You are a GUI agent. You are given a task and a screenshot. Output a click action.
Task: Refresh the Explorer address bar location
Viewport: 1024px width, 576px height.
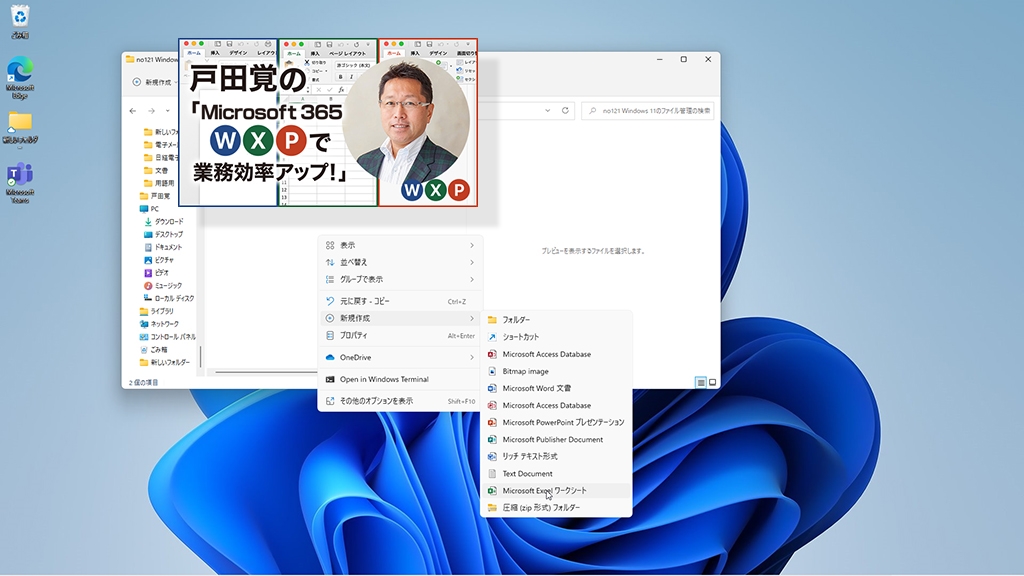pos(566,110)
